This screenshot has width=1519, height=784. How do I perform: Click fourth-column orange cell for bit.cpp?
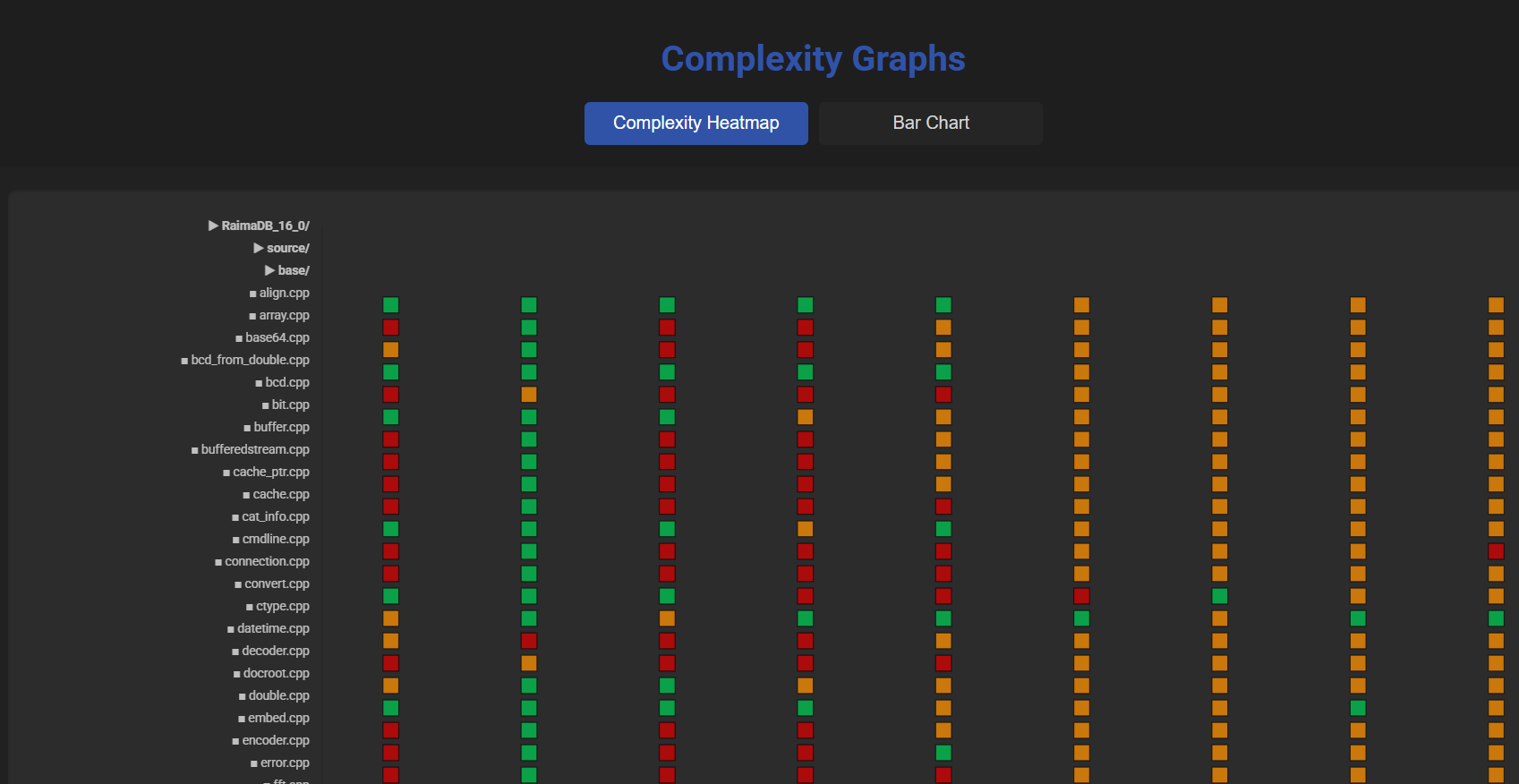(806, 417)
